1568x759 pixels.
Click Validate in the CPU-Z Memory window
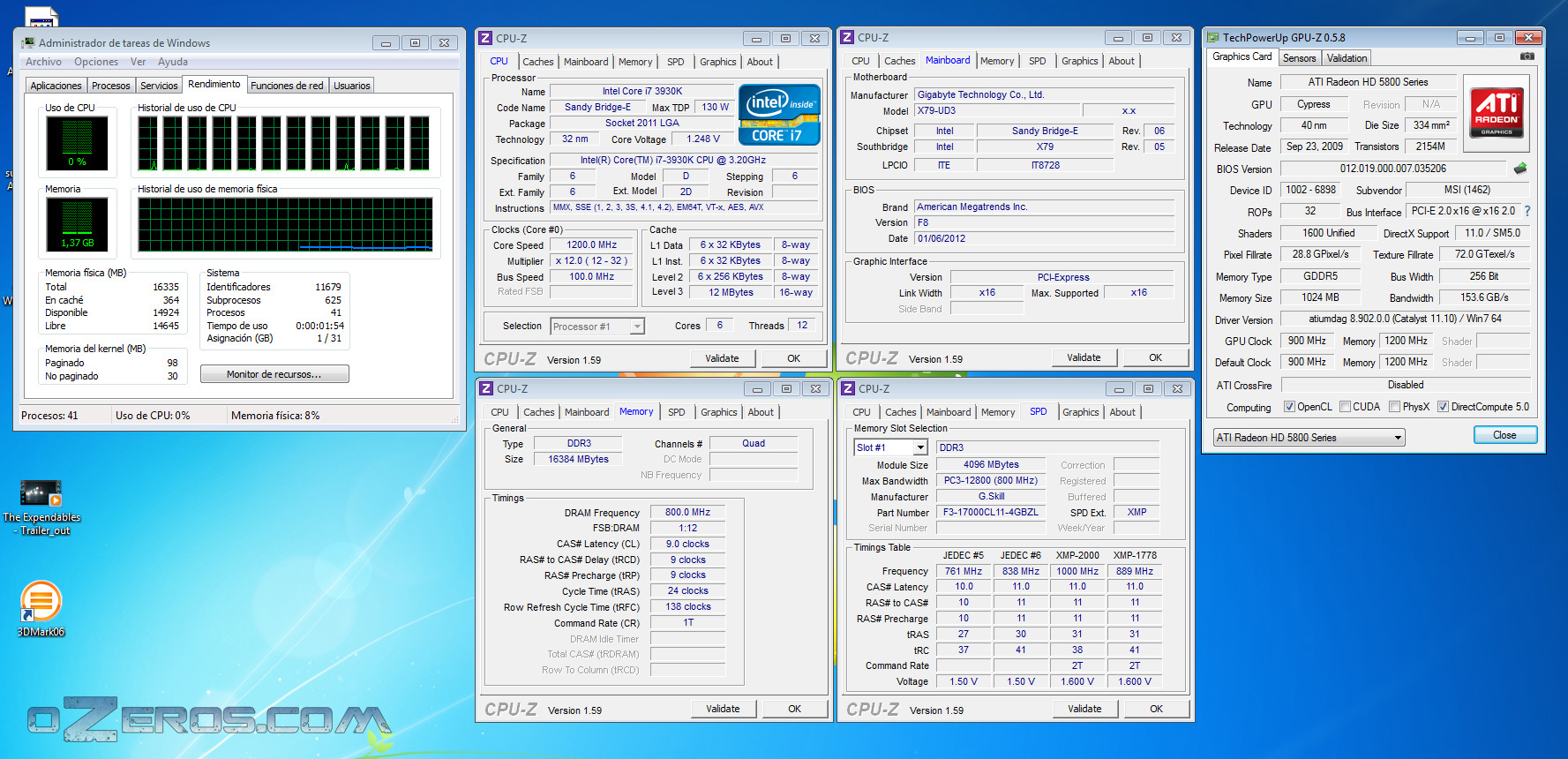pos(723,709)
